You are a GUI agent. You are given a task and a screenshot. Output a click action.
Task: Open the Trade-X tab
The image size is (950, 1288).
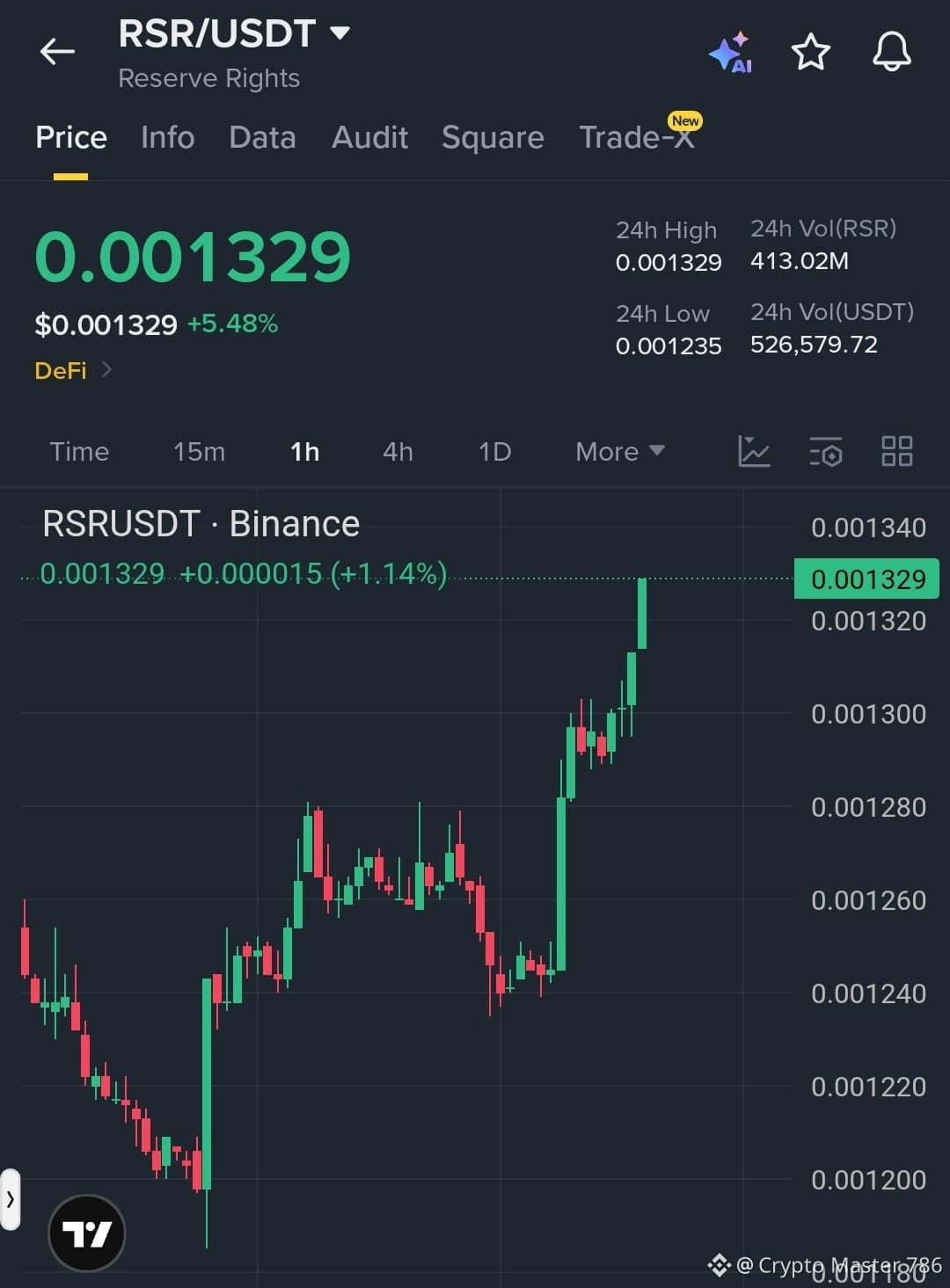[637, 137]
